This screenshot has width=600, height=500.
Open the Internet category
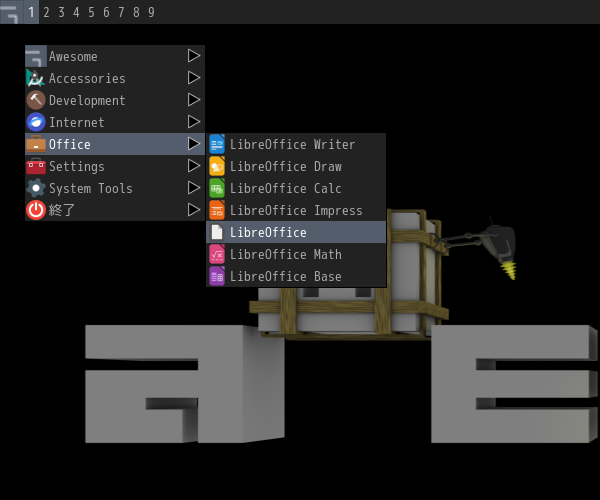click(115, 122)
